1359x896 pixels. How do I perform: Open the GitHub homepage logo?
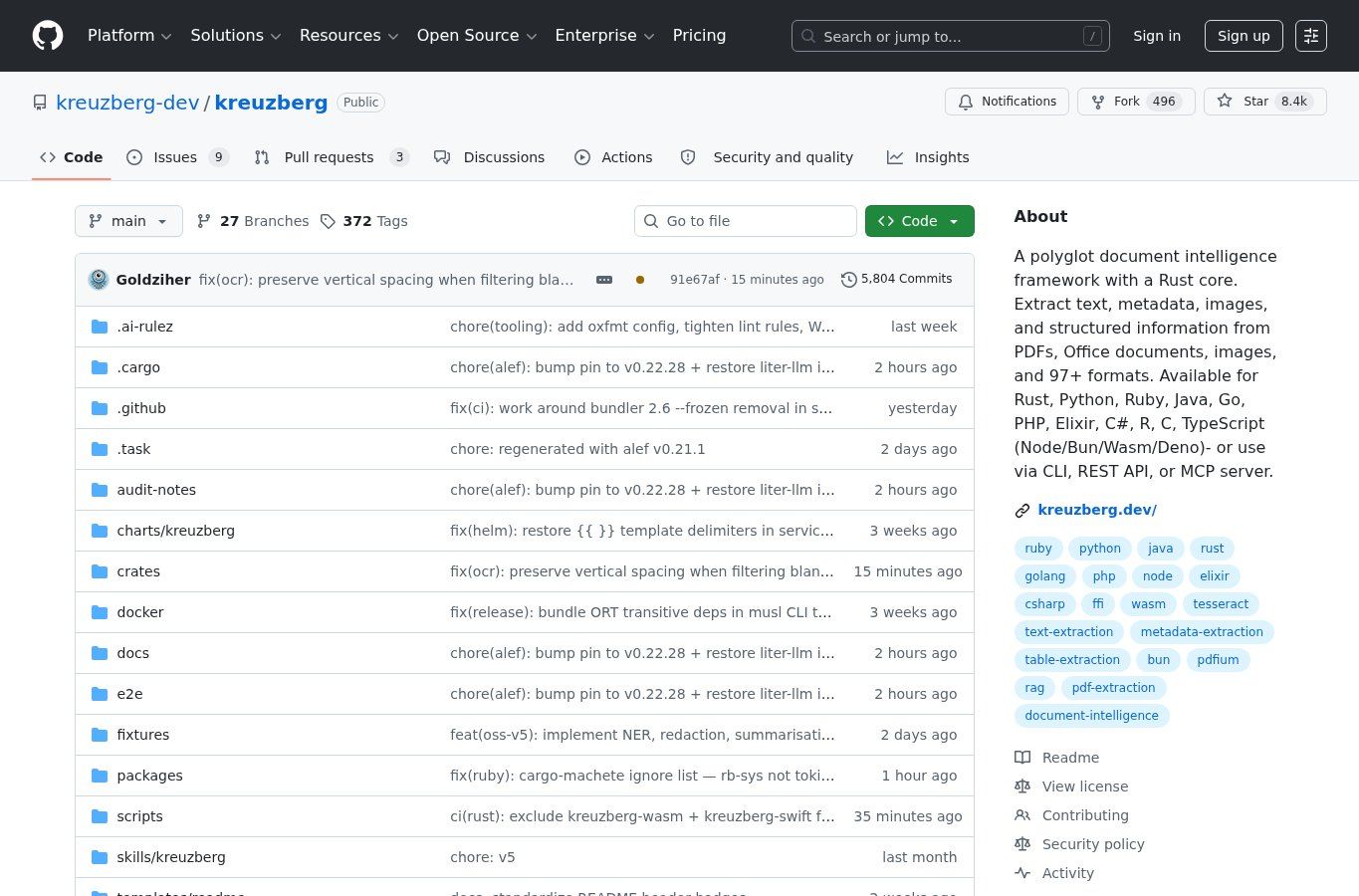(x=48, y=36)
